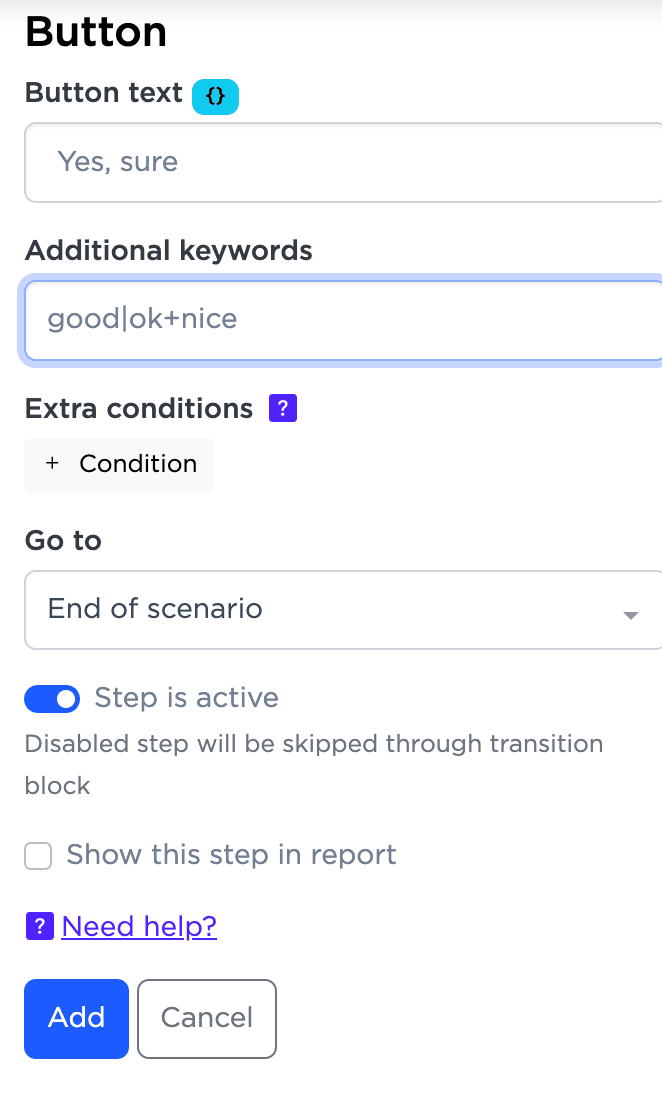Click the Additional keywords label

(168, 250)
